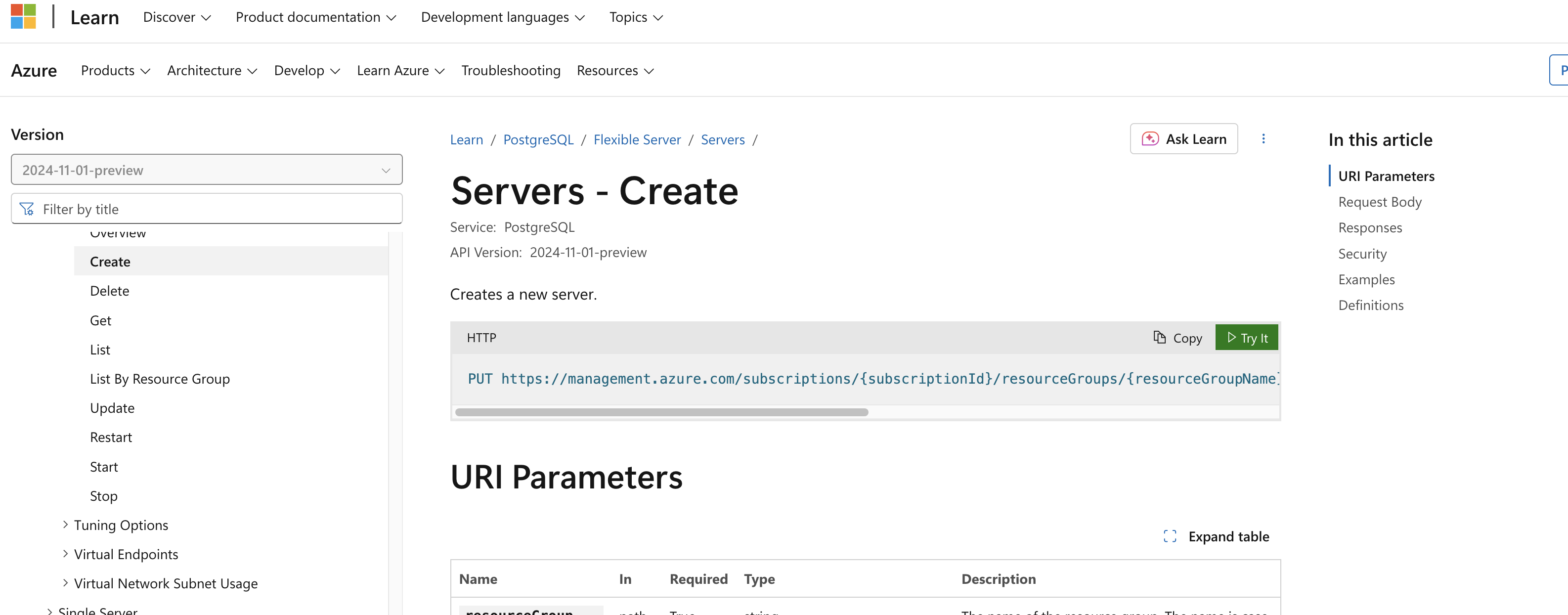Expand Virtual Network Subnet Usage node

click(65, 583)
